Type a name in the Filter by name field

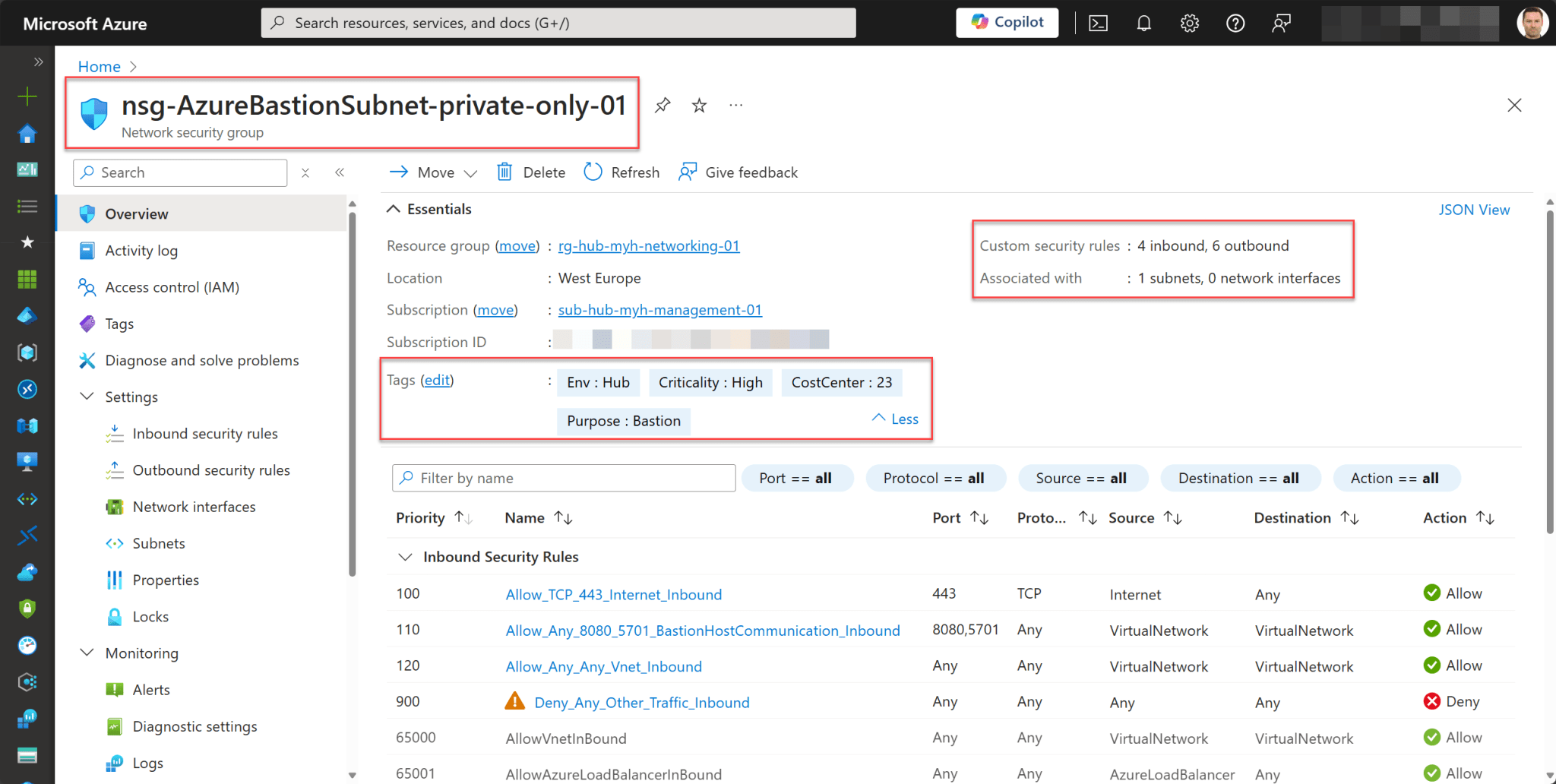point(564,478)
